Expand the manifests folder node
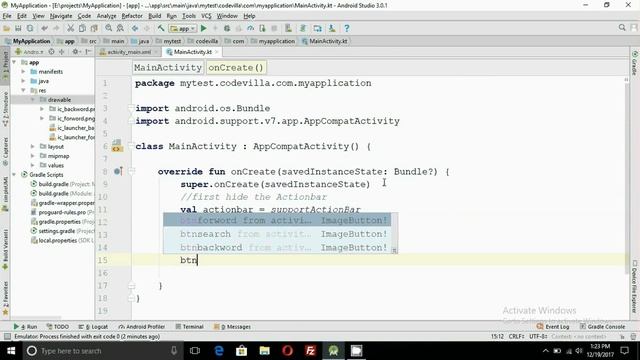The width and height of the screenshot is (640, 360). (x=23, y=71)
